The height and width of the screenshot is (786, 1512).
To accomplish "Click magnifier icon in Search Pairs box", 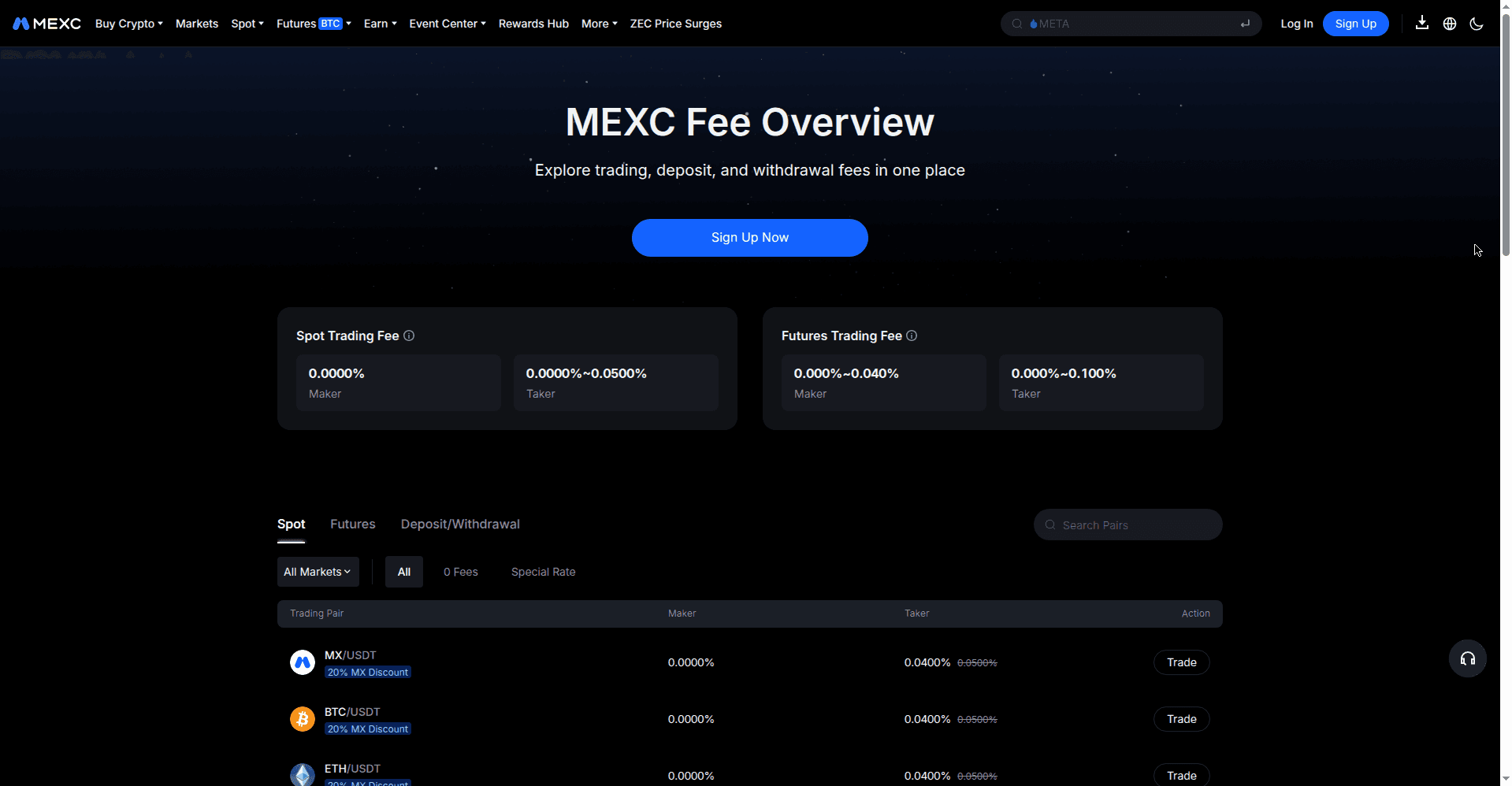I will 1050,525.
